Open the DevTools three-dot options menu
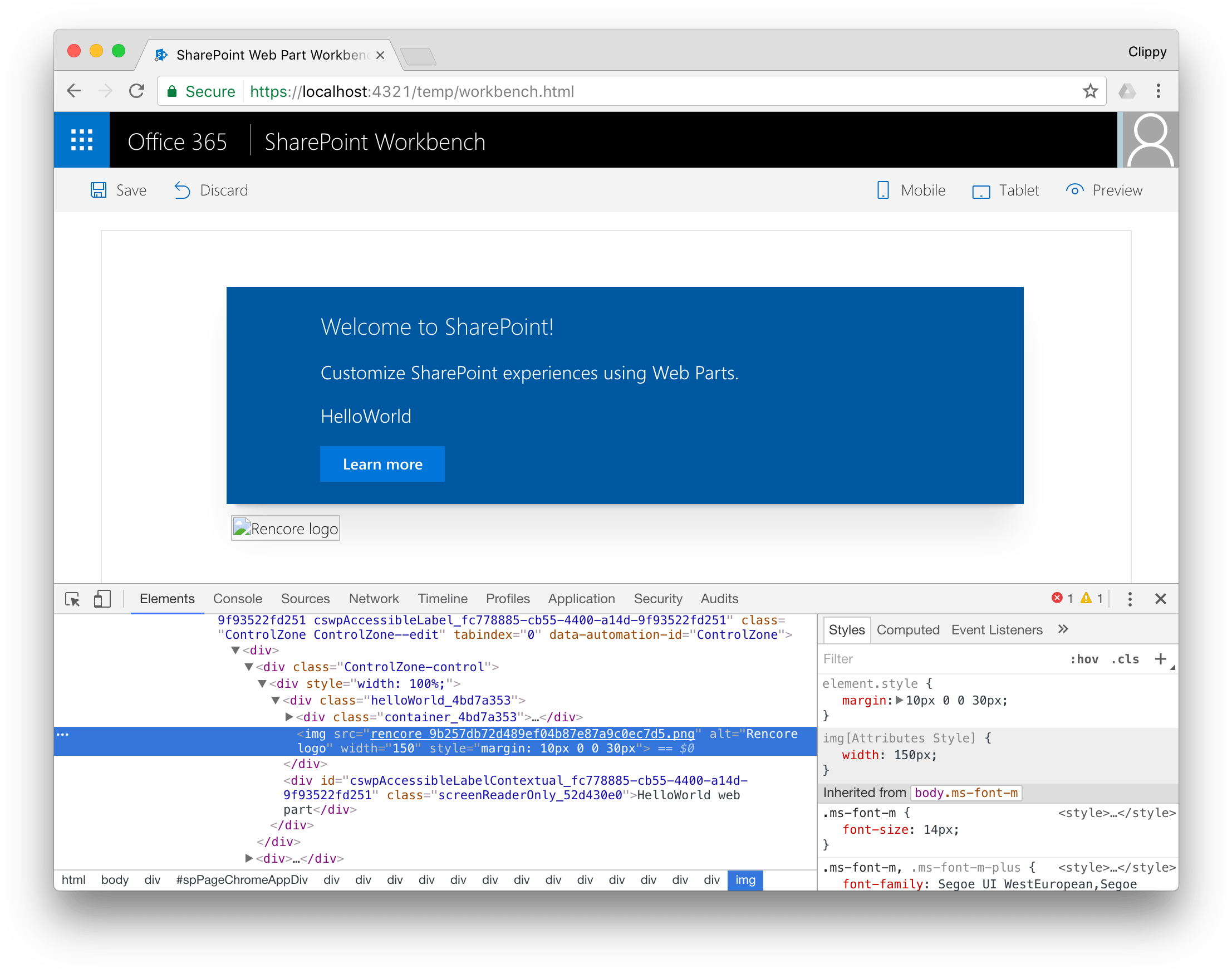The height and width of the screenshot is (973, 1232). pyautogui.click(x=1129, y=599)
